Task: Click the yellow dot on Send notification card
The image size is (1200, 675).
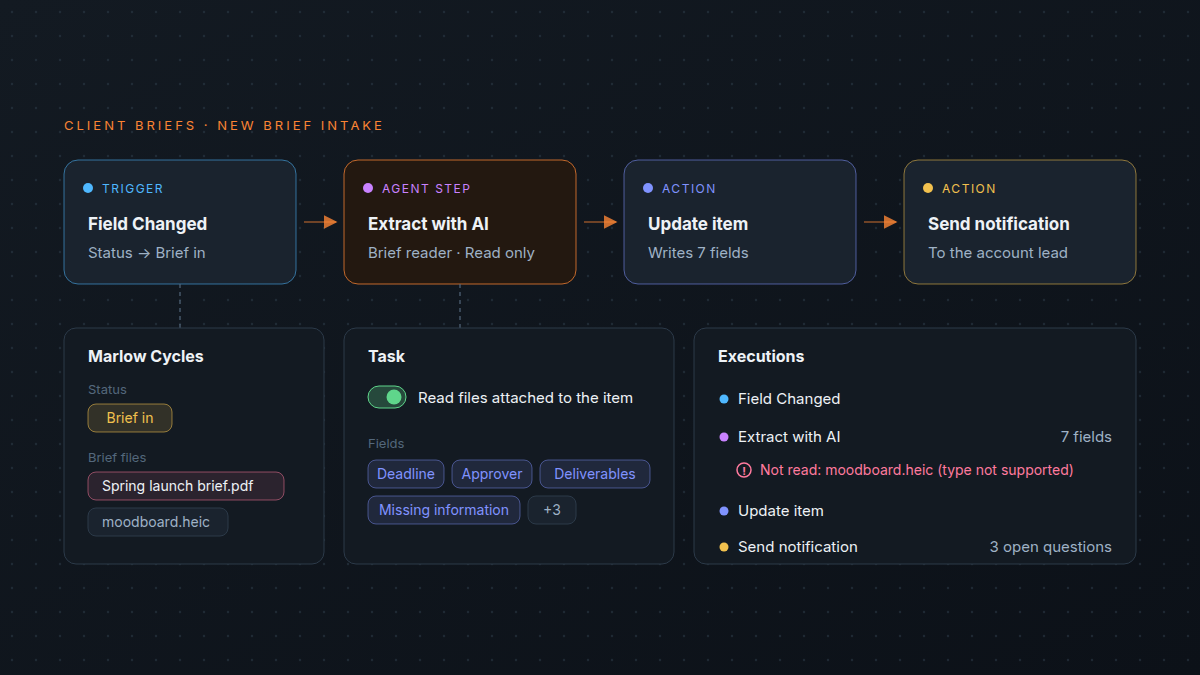Action: pyautogui.click(x=928, y=188)
